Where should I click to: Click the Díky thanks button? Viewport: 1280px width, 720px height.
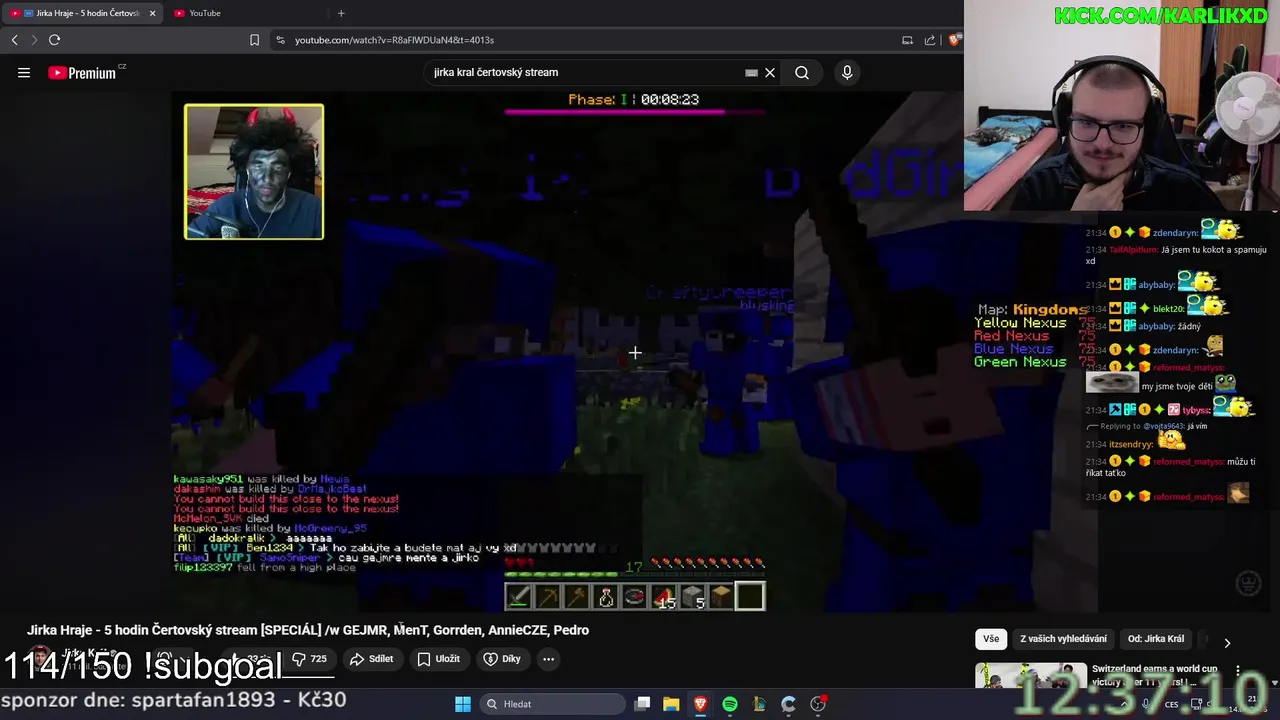coord(502,659)
